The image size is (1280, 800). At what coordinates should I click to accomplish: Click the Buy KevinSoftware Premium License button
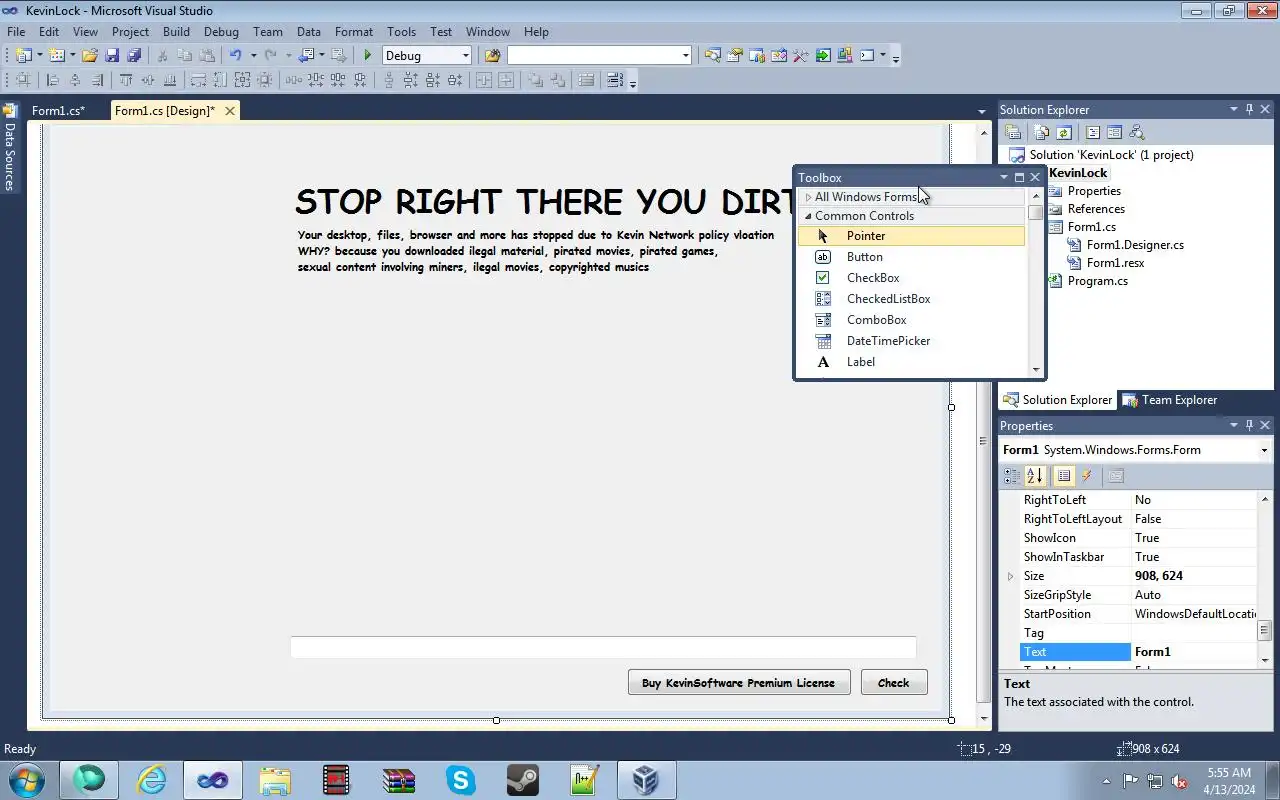tap(739, 683)
